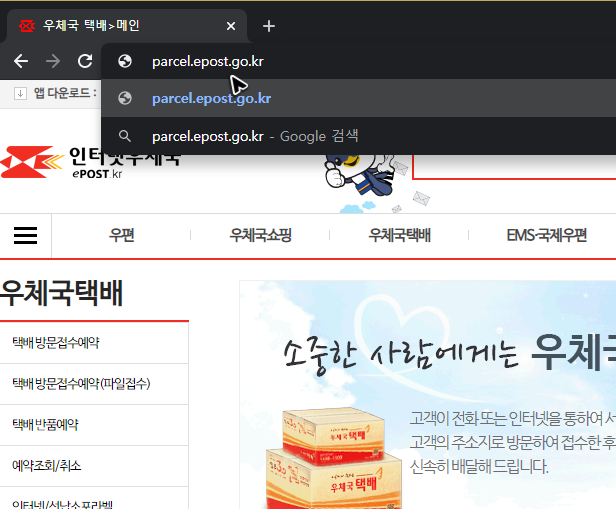Click the 앱 다운로드 text link
Image resolution: width=616 pixels, height=509 pixels.
coord(65,93)
